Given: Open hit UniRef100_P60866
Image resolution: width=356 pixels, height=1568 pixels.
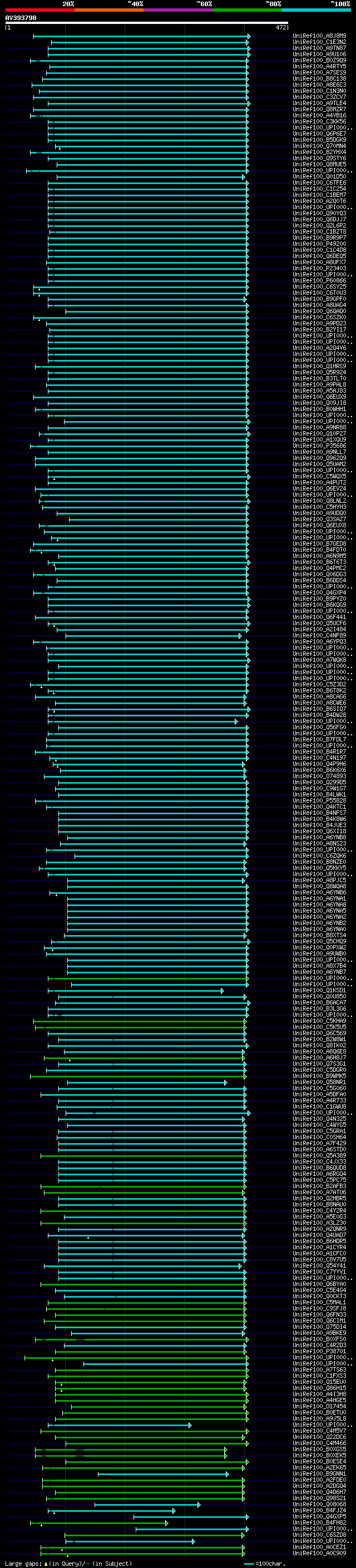Looking at the screenshot, I should tap(319, 280).
